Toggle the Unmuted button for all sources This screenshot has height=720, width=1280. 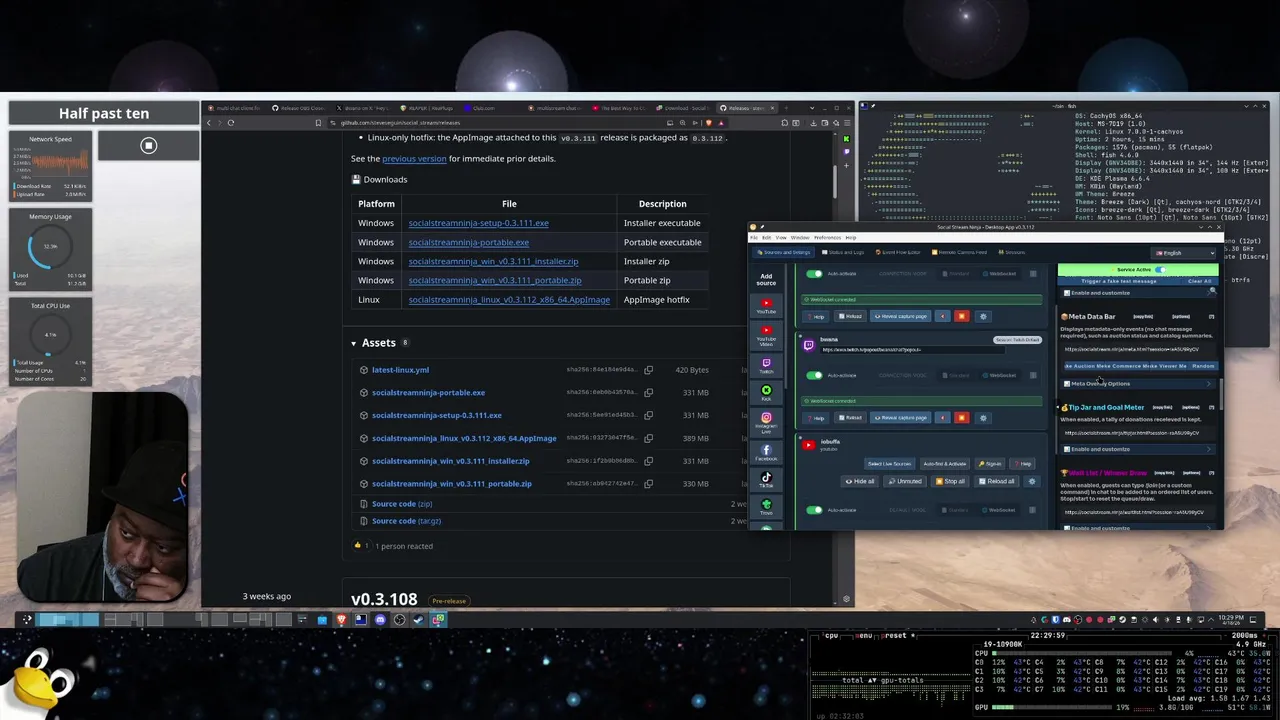tap(905, 481)
